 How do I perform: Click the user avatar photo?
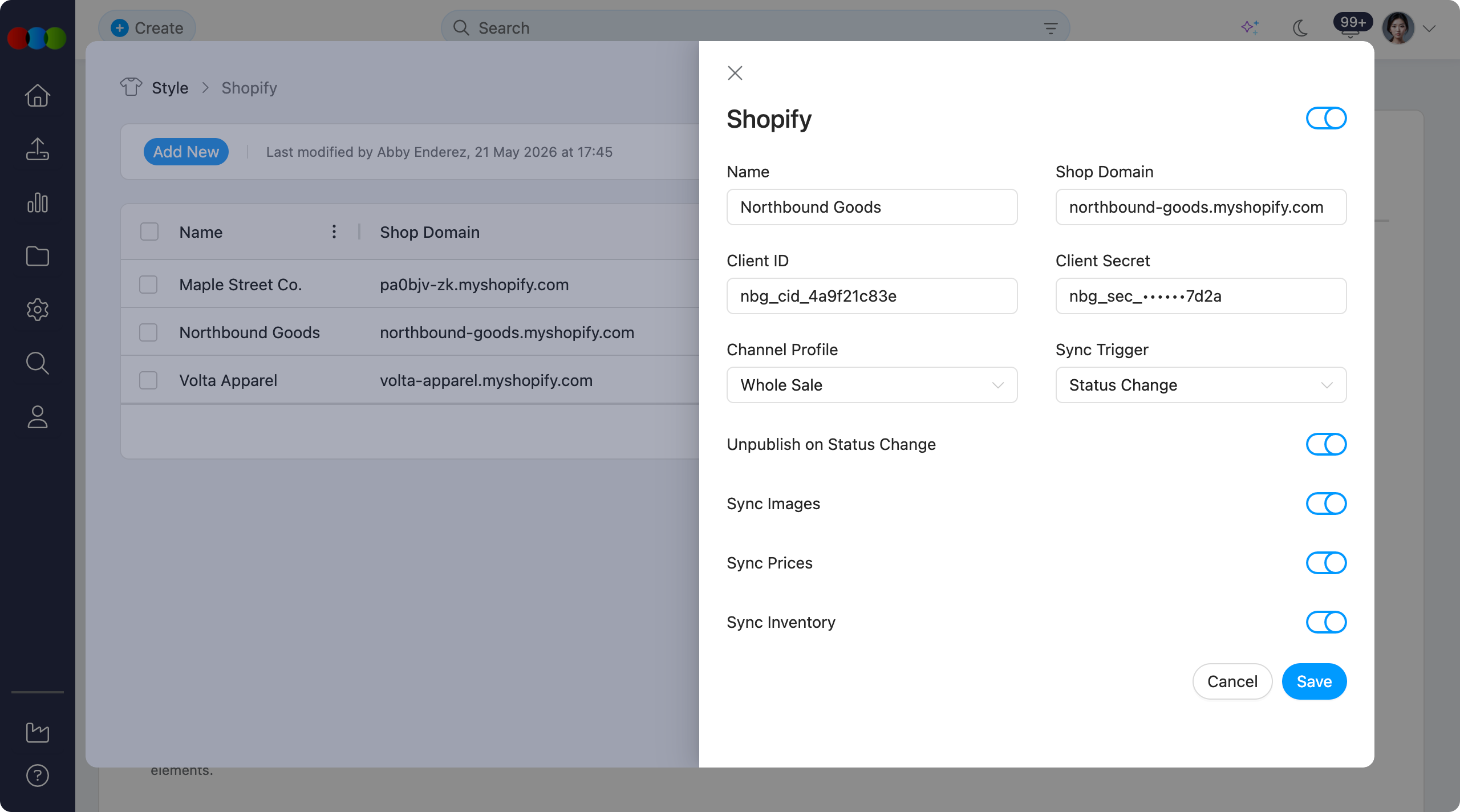tap(1398, 28)
